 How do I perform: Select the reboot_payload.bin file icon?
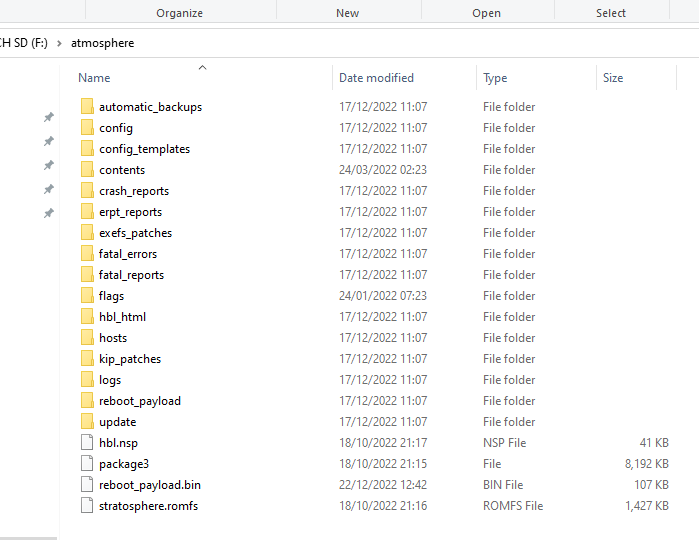click(87, 484)
